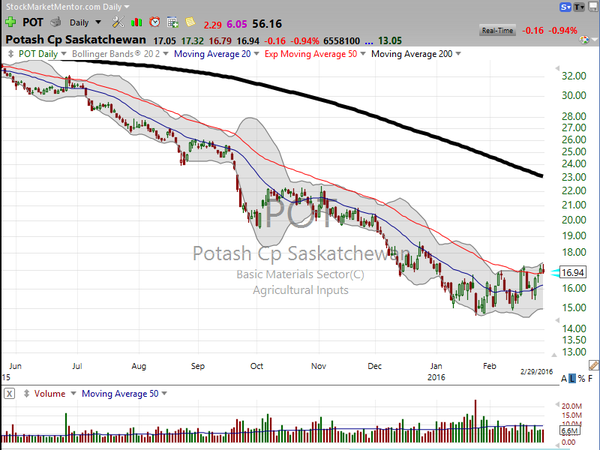Click the volume-scale arrow next to 20.0M
Screen dimensions: 600x450
(558, 404)
